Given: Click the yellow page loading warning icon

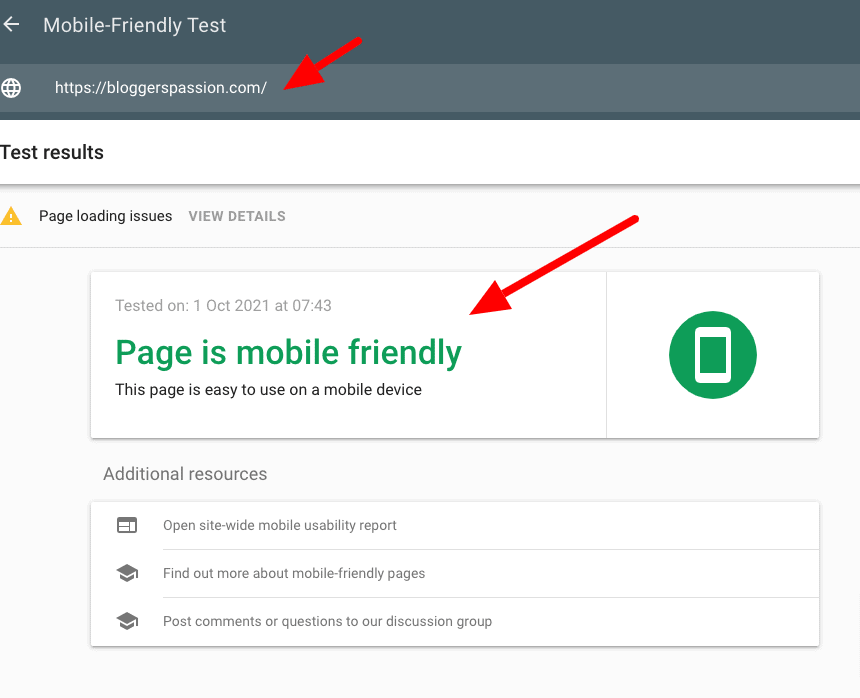Looking at the screenshot, I should click(11, 216).
